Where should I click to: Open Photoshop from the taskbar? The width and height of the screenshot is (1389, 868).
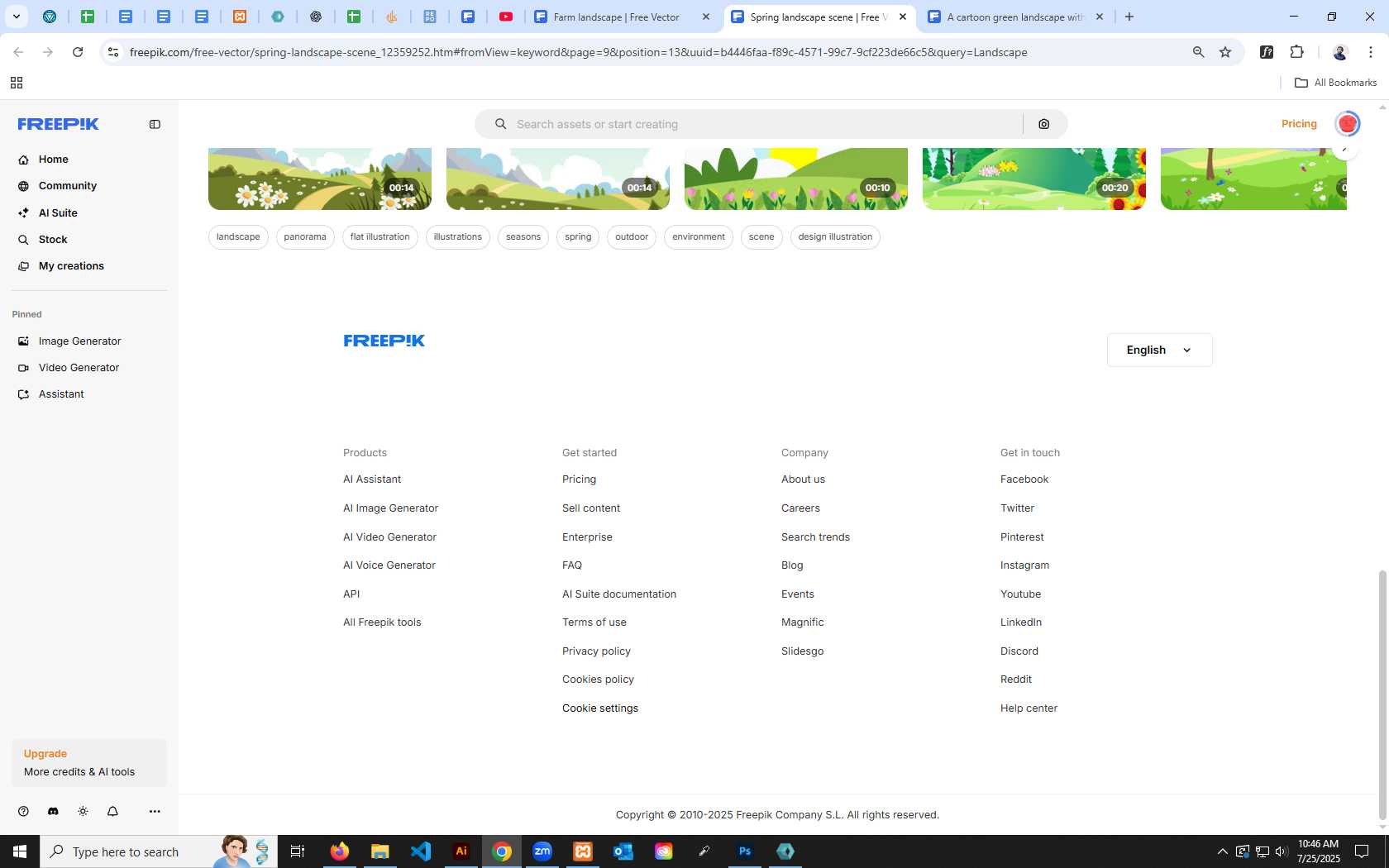[x=745, y=851]
